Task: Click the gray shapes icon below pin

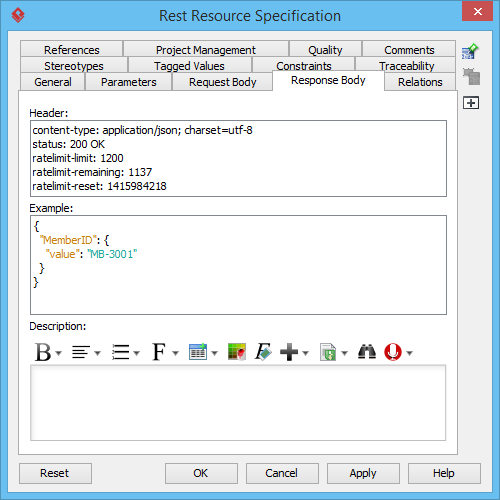Action: point(471,77)
